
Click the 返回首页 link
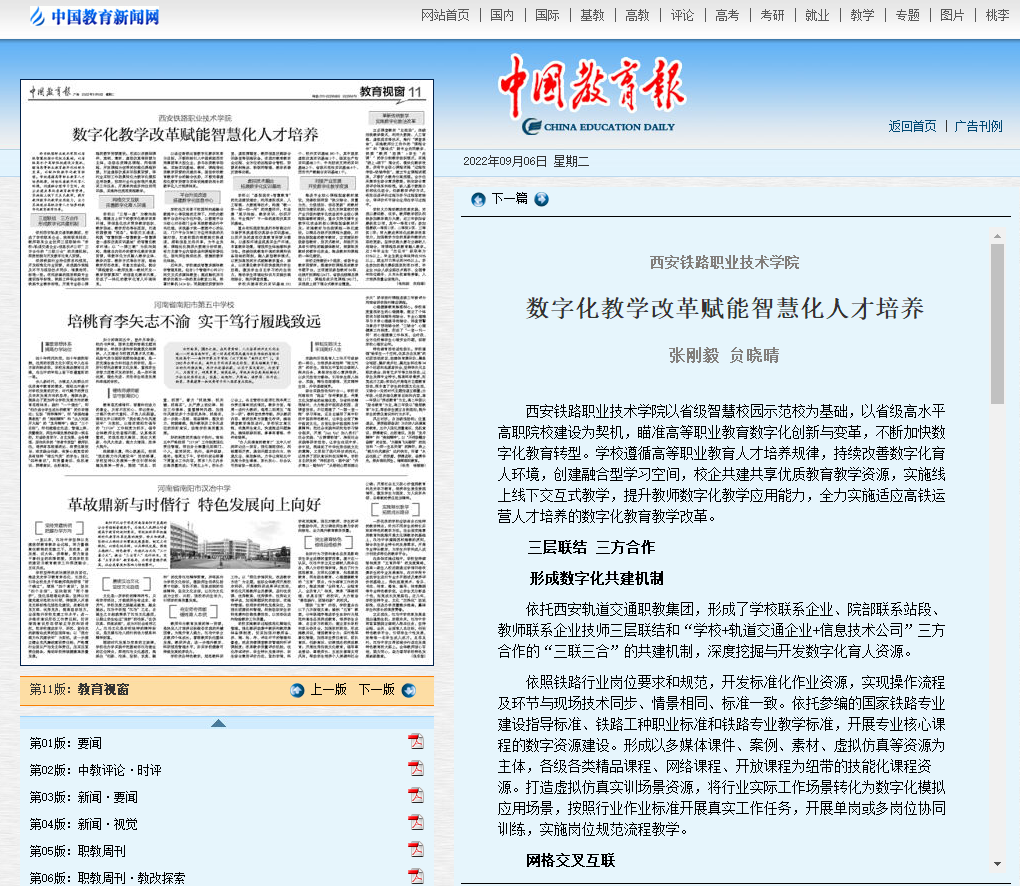[912, 126]
